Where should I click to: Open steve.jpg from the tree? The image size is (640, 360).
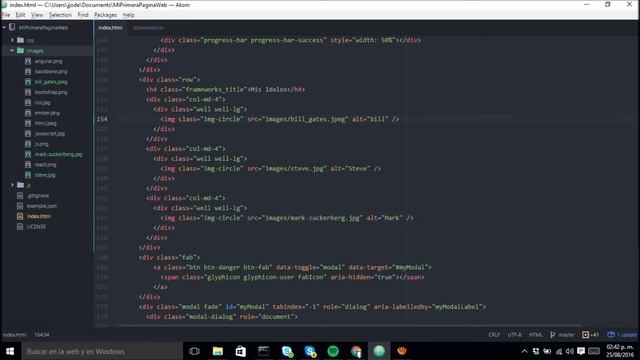(45, 175)
